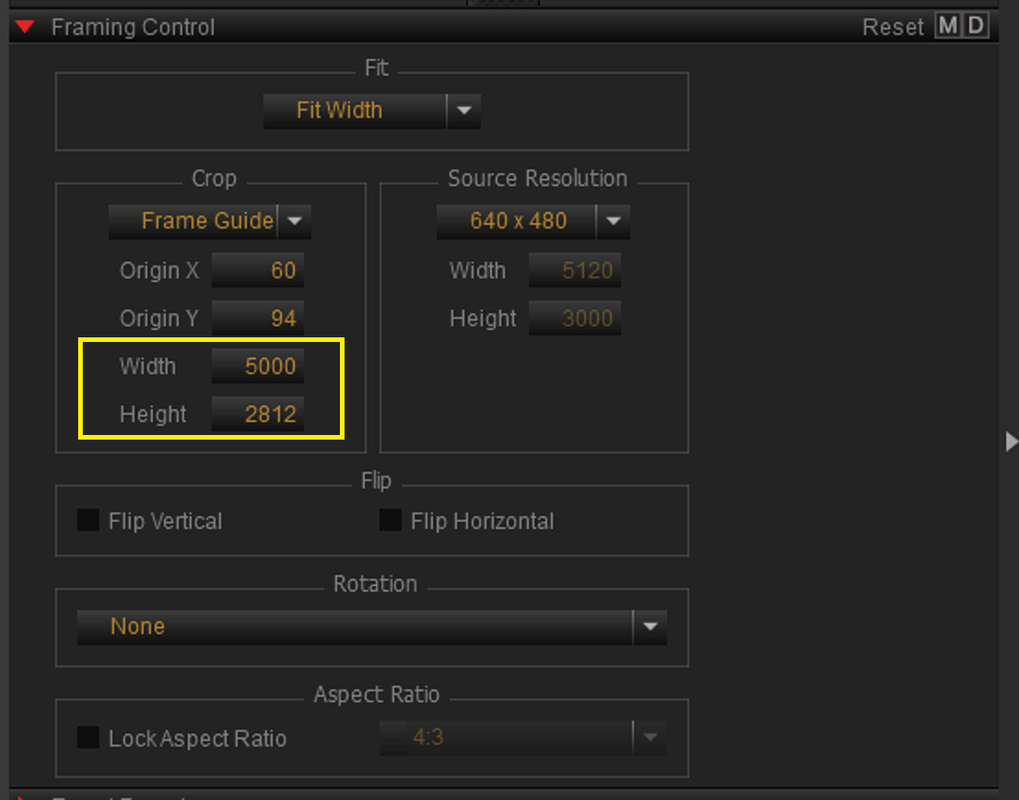Image resolution: width=1019 pixels, height=800 pixels.
Task: Click the side panel expand arrow
Action: click(x=1011, y=441)
